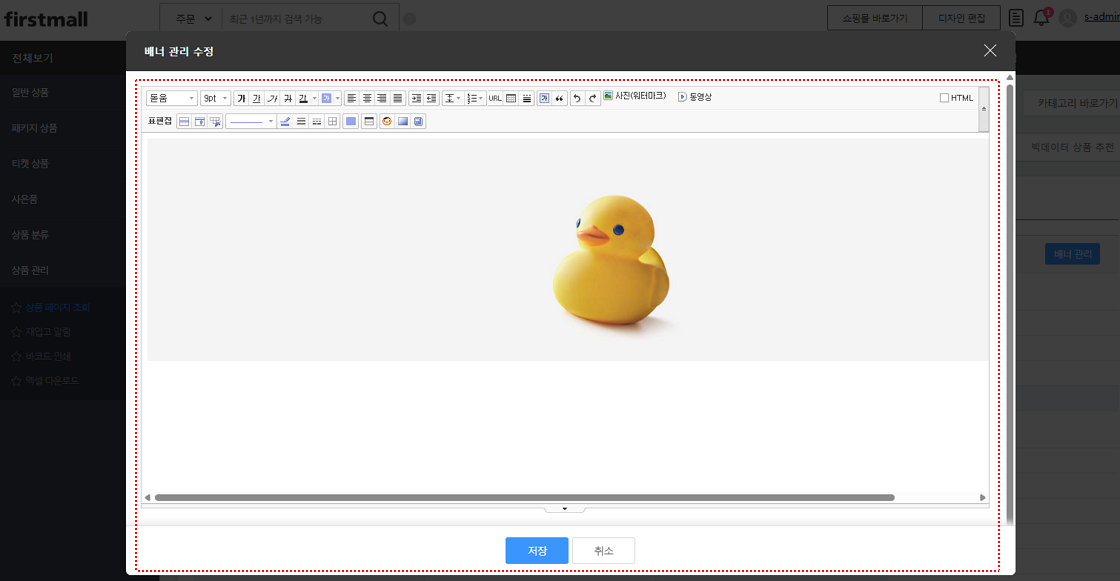The image size is (1120, 581).
Task: Apply strikethrough formatting in the editor toolbar
Action: (x=288, y=99)
